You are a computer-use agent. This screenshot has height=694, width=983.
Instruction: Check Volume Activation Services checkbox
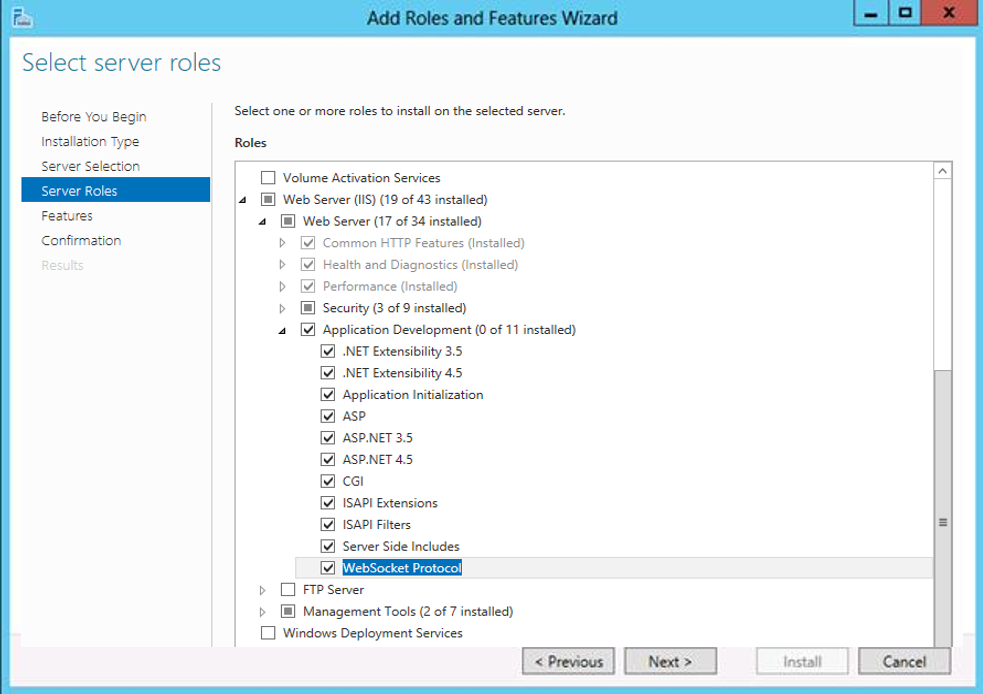pos(268,177)
